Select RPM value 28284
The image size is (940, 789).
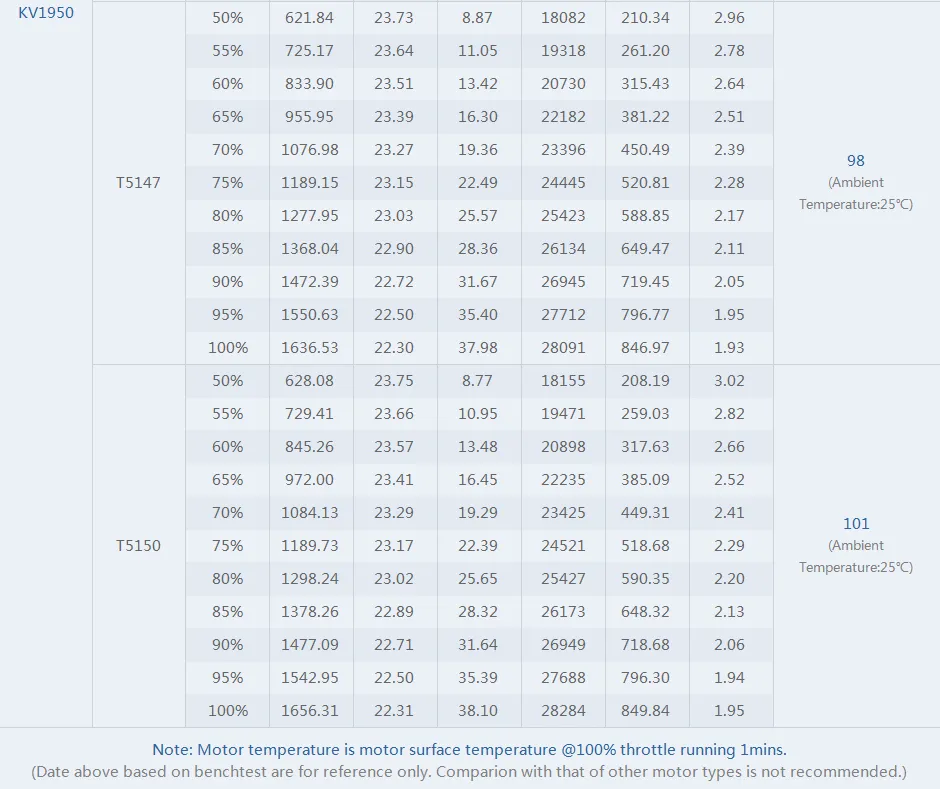563,711
